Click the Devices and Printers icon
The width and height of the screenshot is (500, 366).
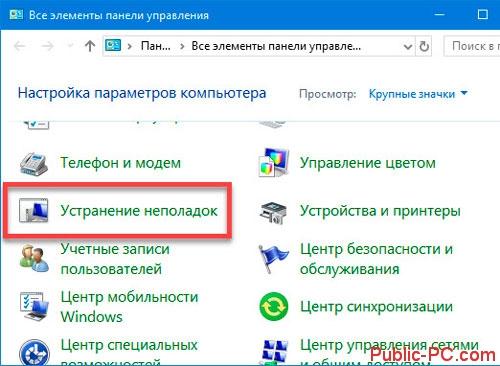[x=273, y=212]
